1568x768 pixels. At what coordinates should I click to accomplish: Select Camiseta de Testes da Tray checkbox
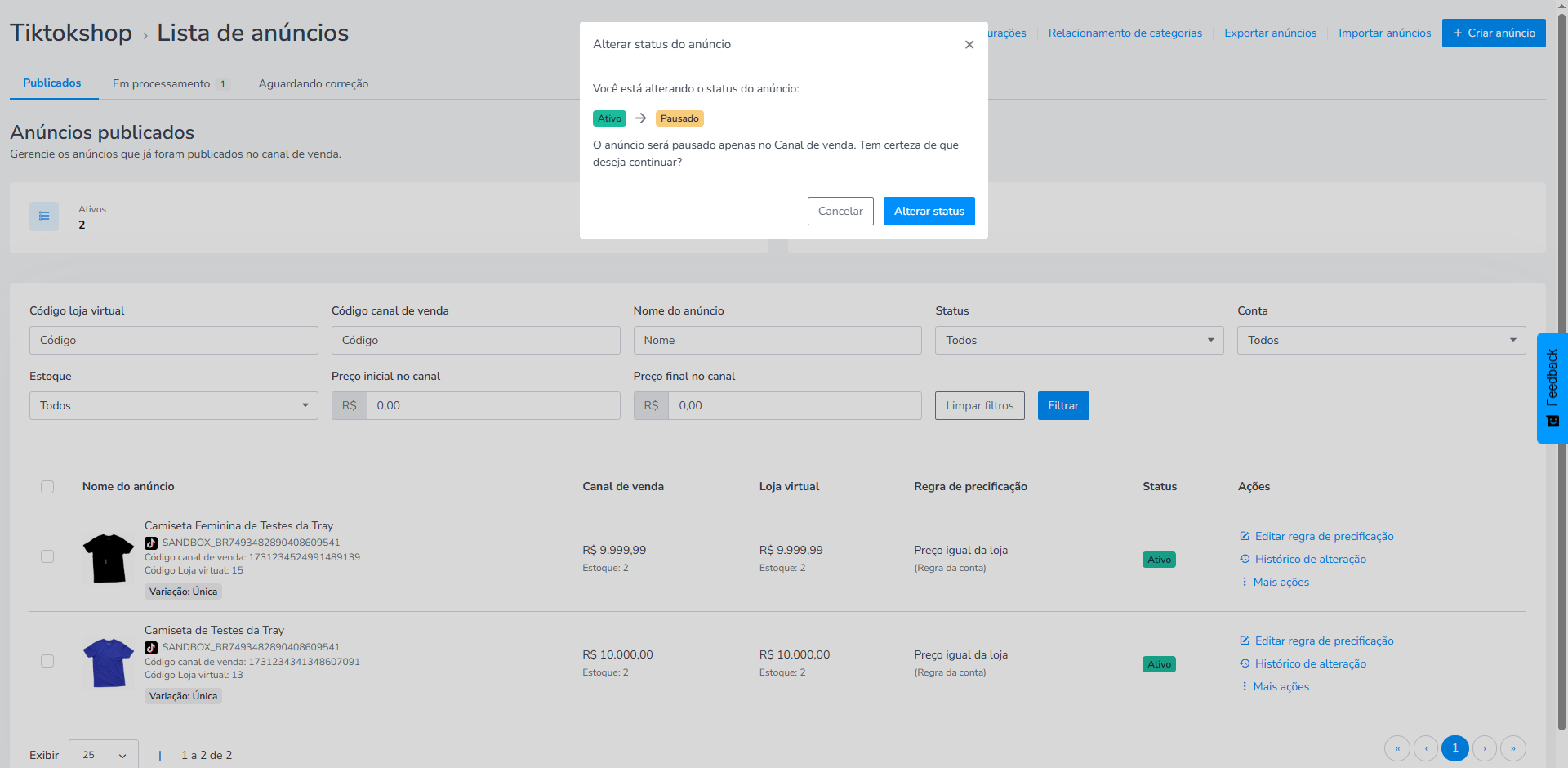point(47,661)
